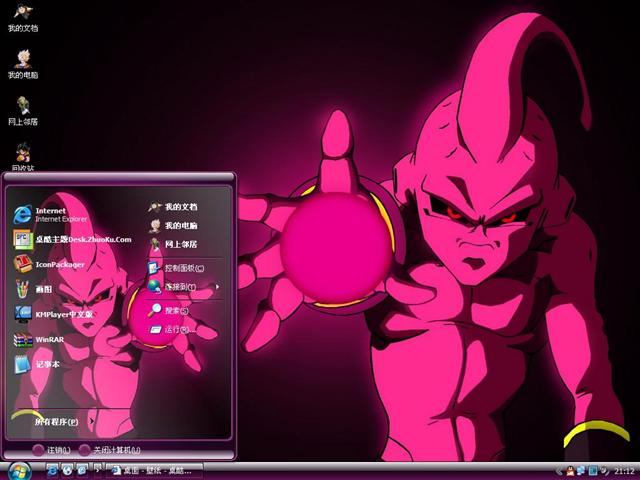Screen dimensions: 640x480
Task: Open 网上邻居 in Start menu right column
Action: point(173,244)
